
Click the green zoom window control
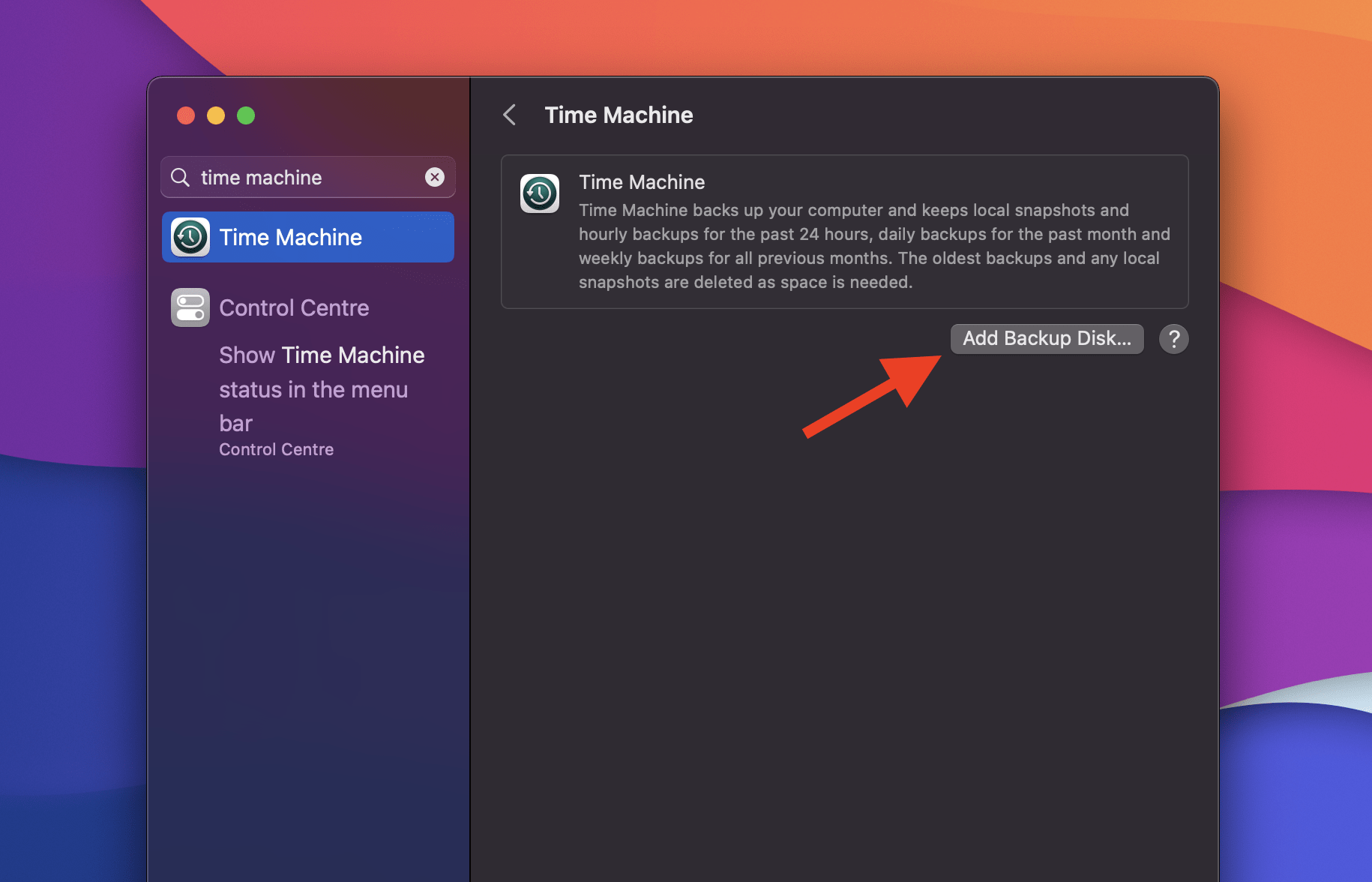click(x=247, y=115)
